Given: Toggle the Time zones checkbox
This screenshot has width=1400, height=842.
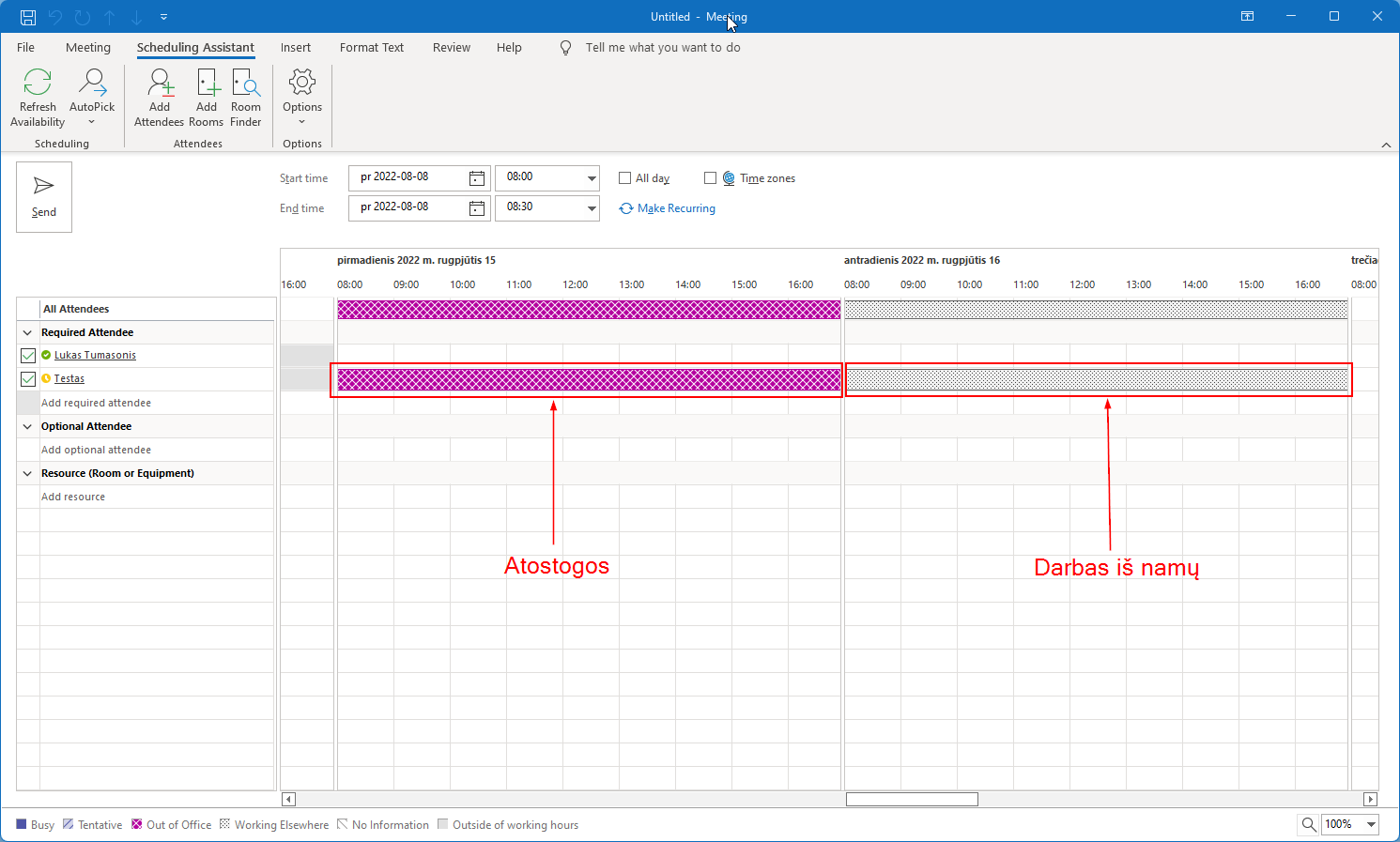Looking at the screenshot, I should pyautogui.click(x=711, y=178).
